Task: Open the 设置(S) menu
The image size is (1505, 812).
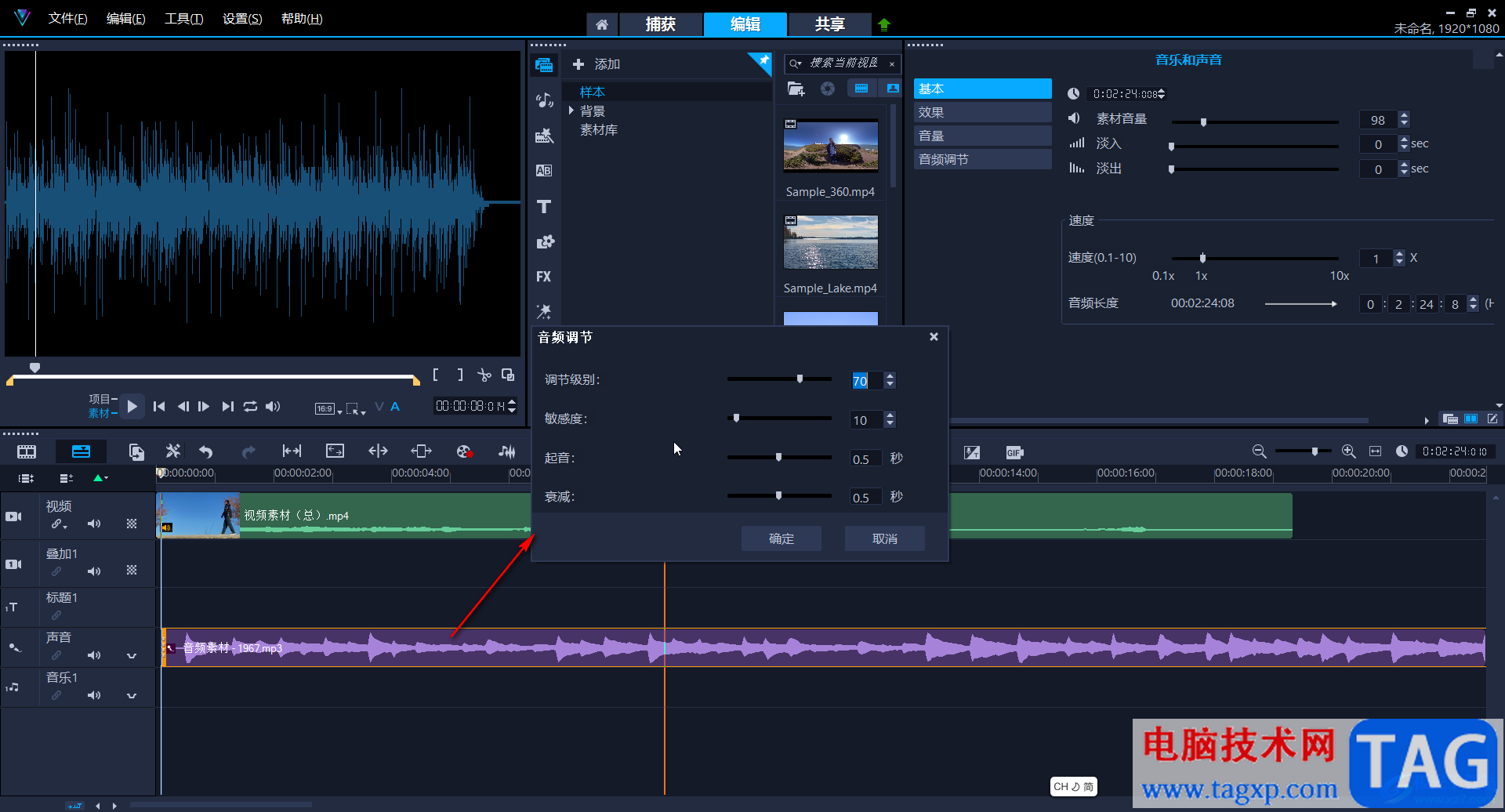Action: coord(242,19)
